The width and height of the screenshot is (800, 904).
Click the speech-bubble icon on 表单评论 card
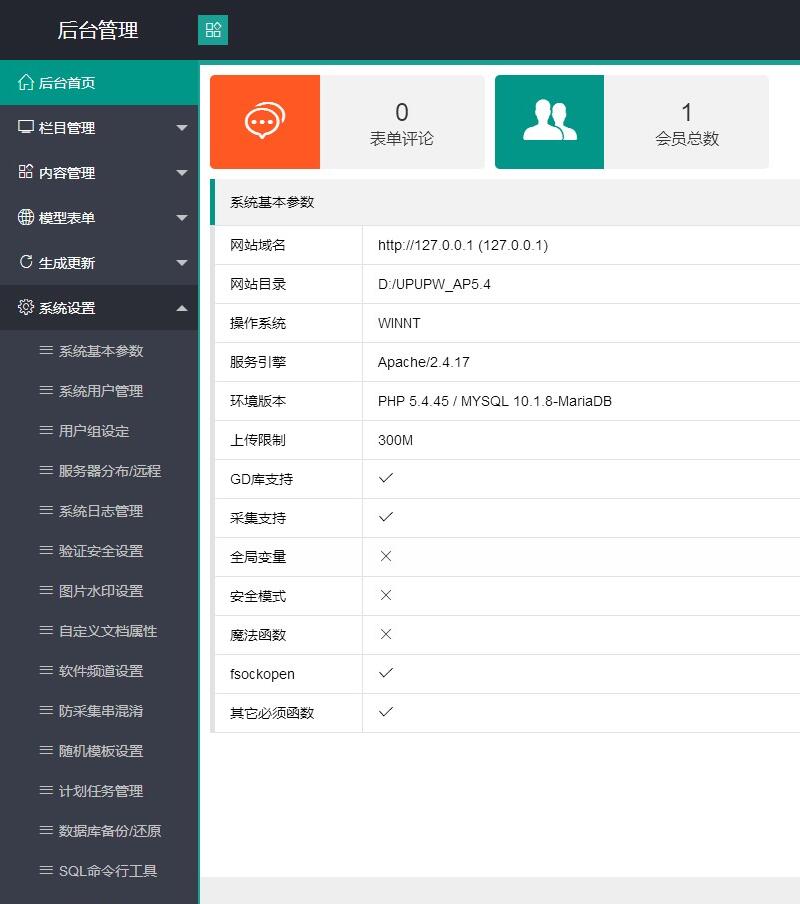[264, 121]
